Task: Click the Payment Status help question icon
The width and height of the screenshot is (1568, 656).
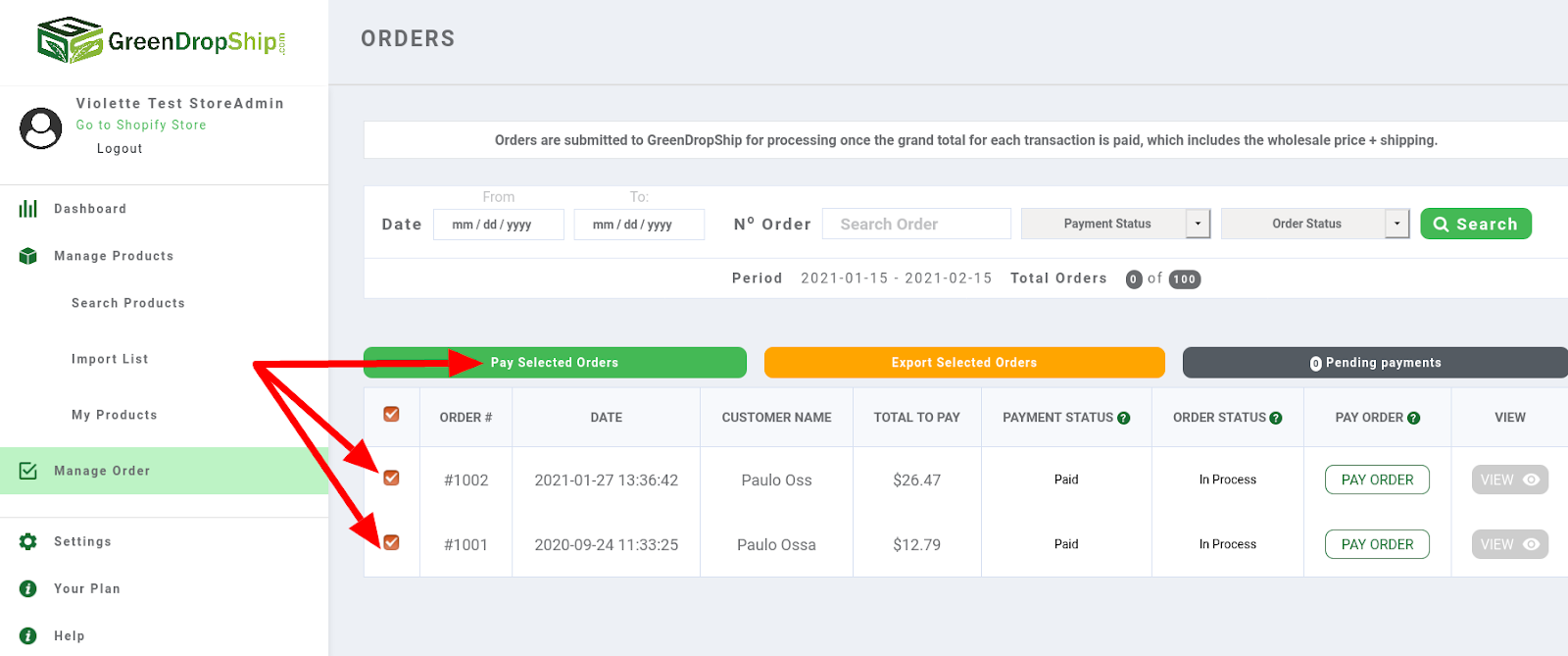Action: [1124, 418]
